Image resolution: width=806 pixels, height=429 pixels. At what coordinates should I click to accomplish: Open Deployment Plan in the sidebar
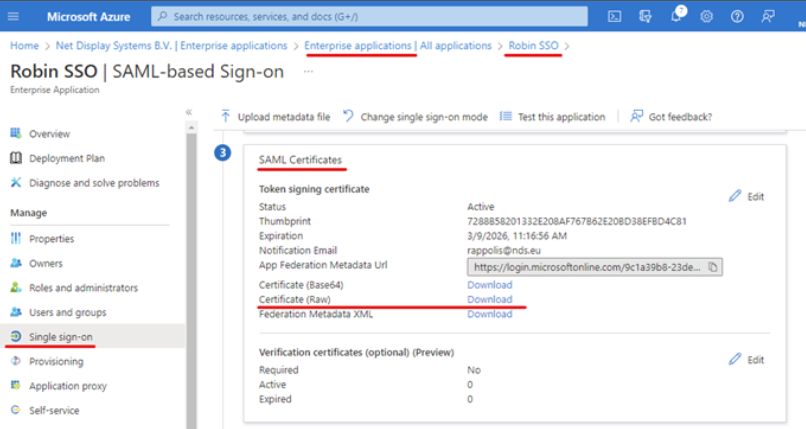(x=67, y=158)
